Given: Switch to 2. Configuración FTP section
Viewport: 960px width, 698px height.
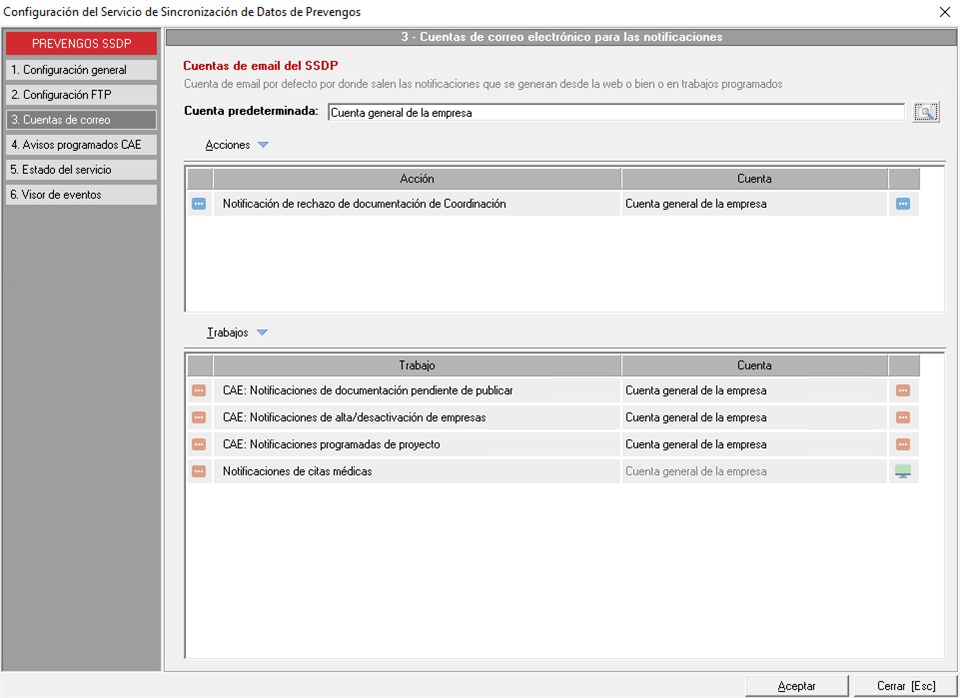Looking at the screenshot, I should [x=81, y=95].
